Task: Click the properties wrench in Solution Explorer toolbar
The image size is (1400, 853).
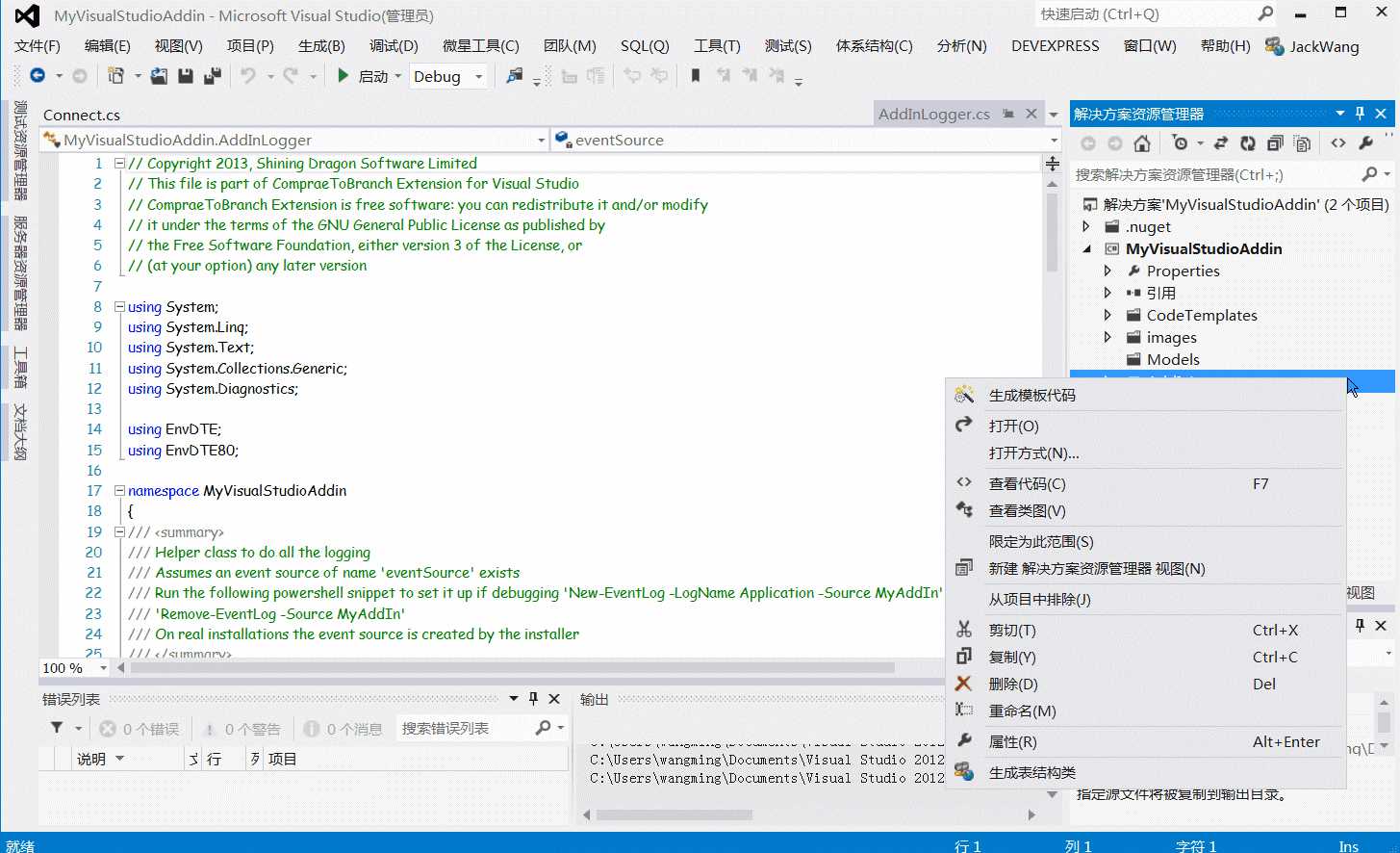Action: 1365,143
